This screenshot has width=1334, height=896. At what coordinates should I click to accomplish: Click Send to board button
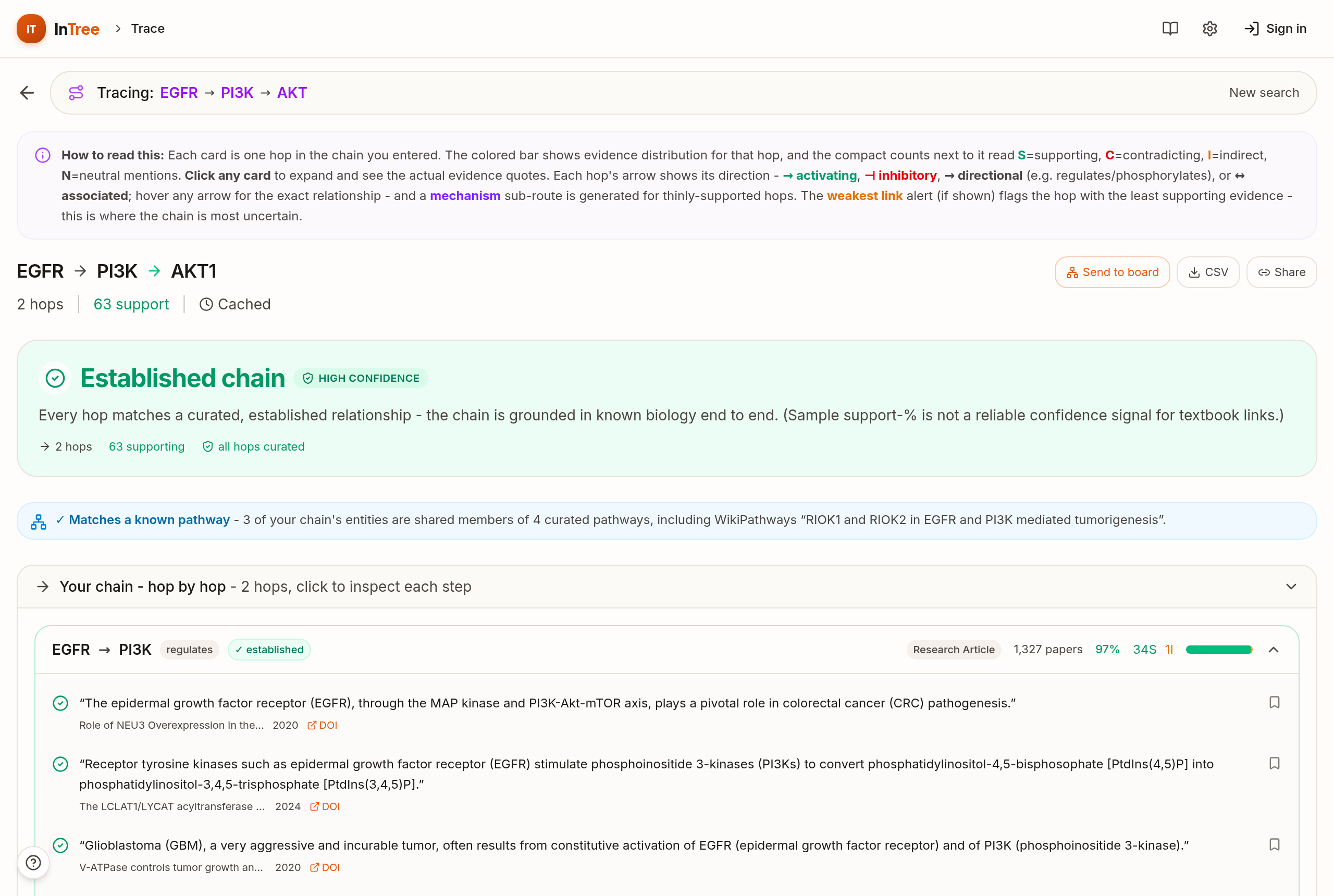[1111, 272]
